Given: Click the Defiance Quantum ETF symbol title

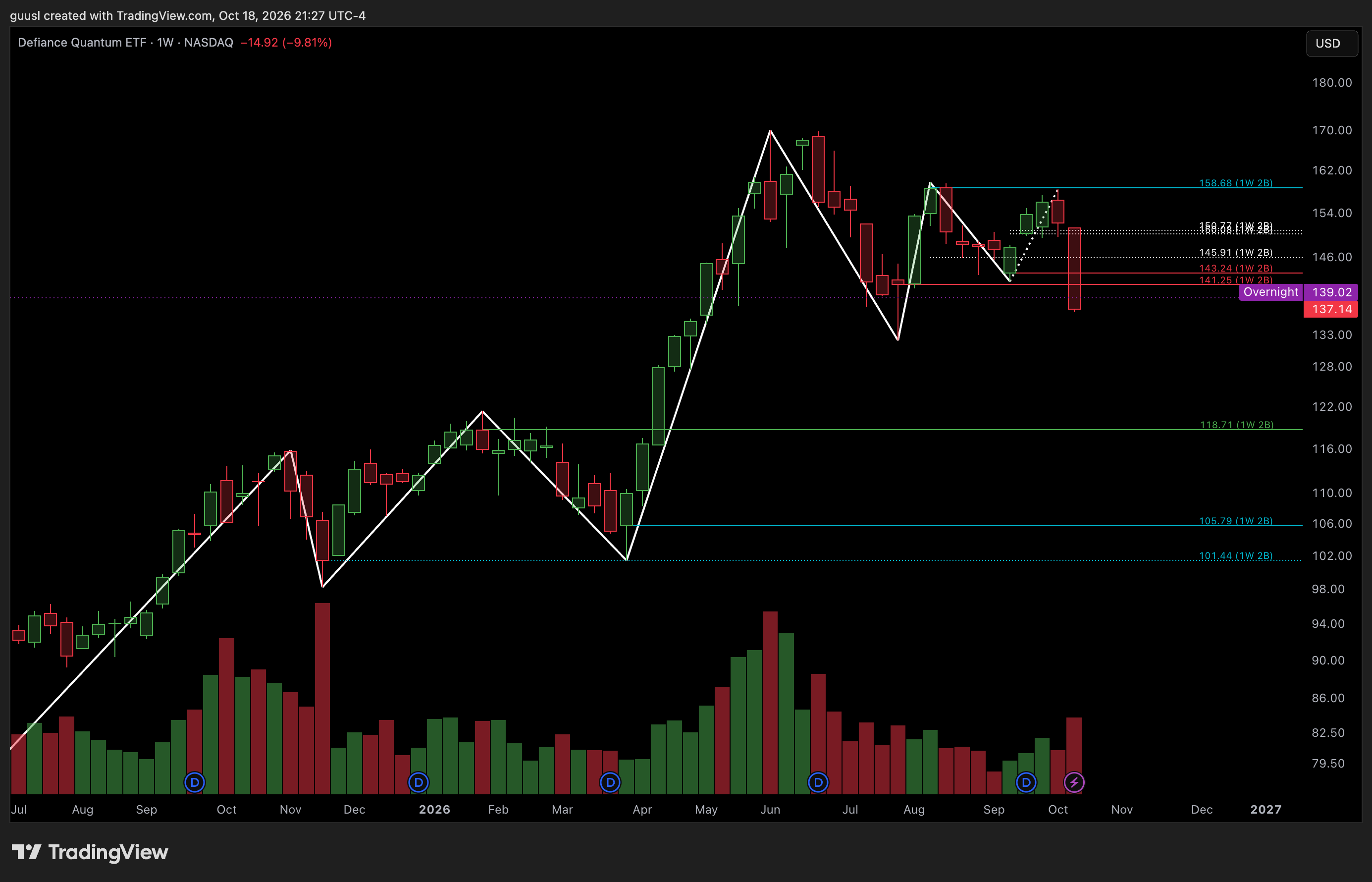Looking at the screenshot, I should [x=82, y=43].
